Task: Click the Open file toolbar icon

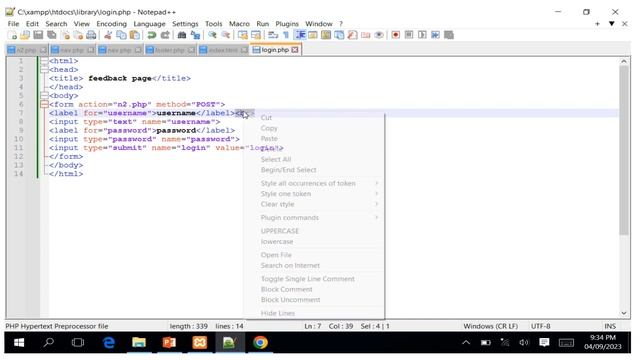Action: point(25,35)
